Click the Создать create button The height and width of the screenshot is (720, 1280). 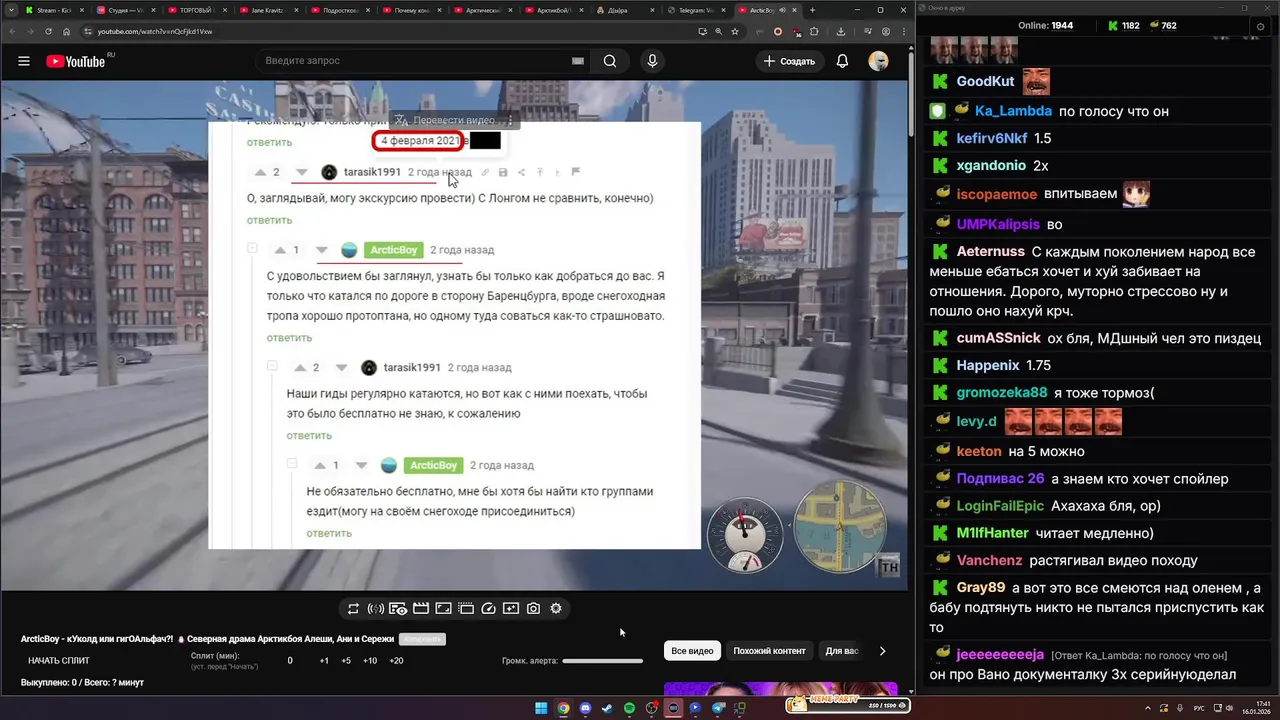click(789, 61)
